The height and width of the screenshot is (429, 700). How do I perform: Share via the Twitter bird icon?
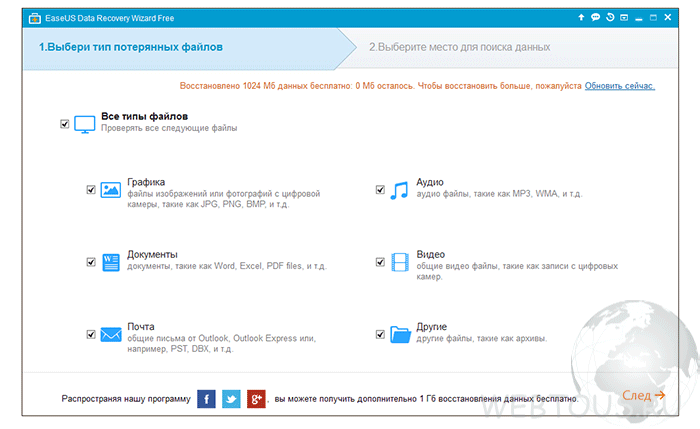pos(231,399)
